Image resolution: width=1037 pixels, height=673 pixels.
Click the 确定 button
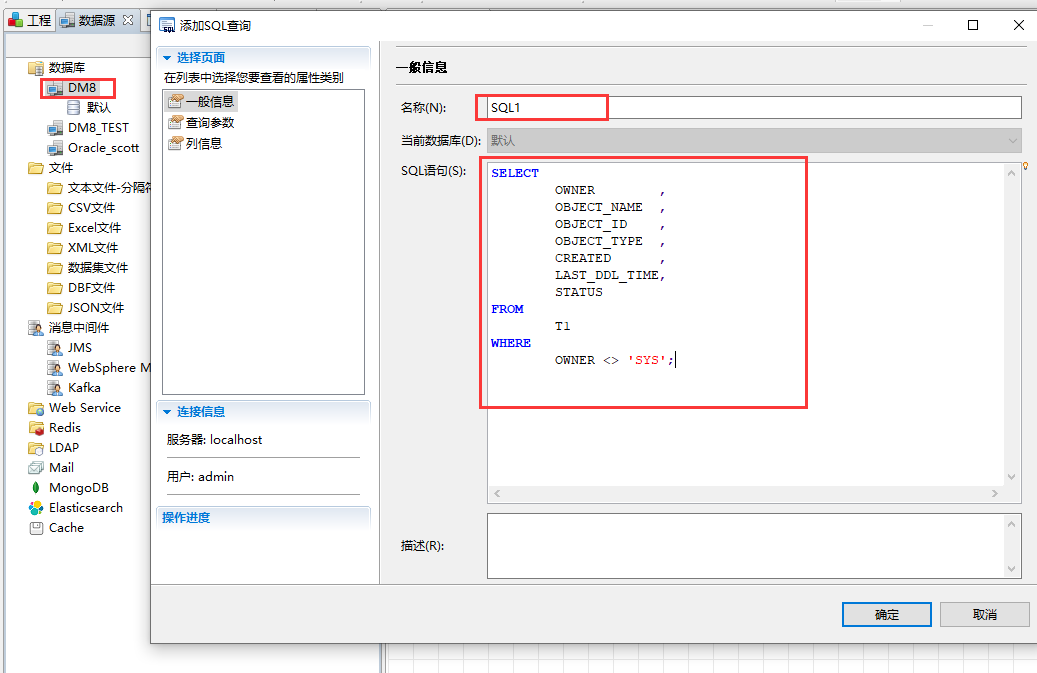point(886,614)
